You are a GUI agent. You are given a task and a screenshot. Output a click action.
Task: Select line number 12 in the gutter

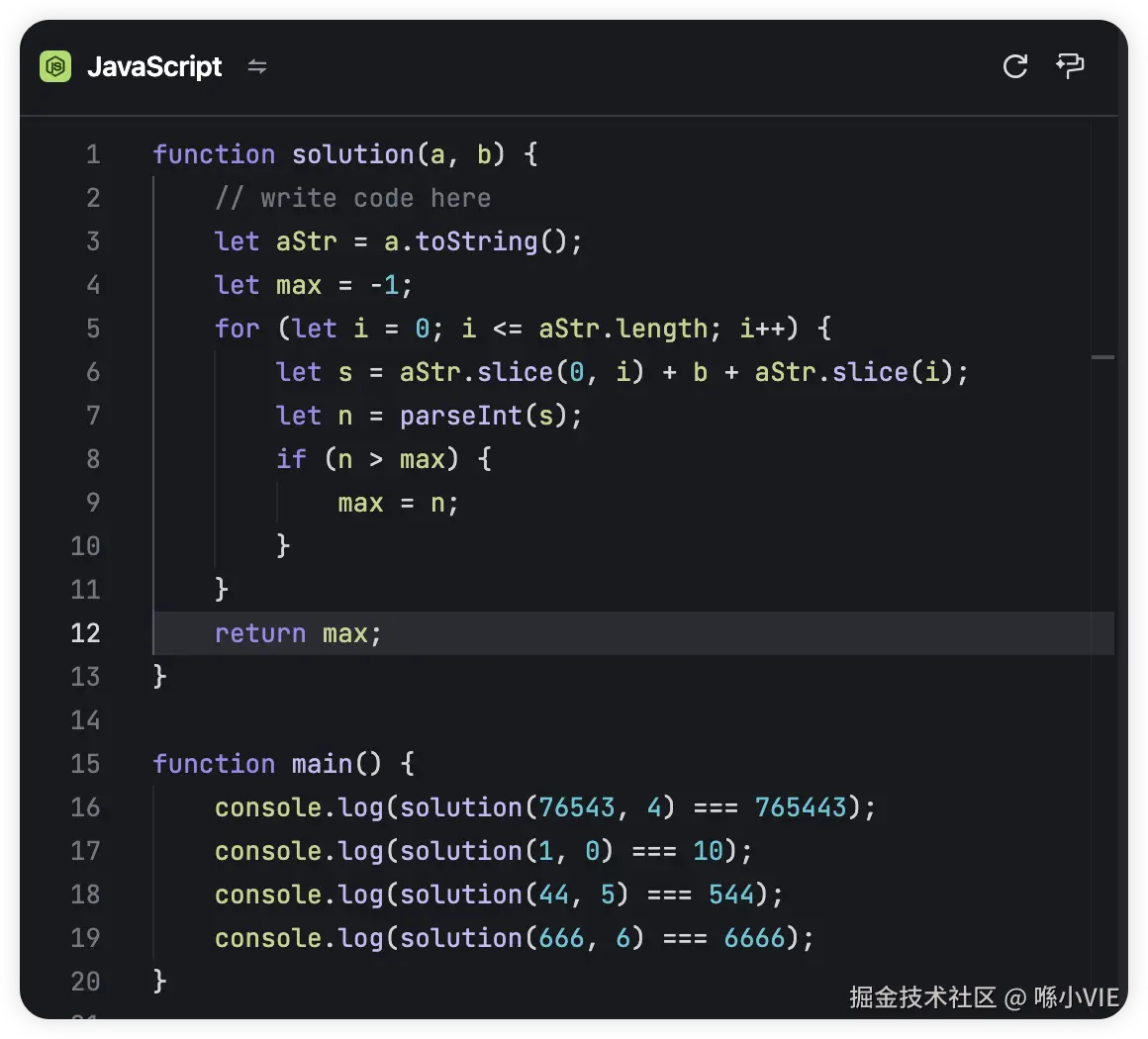point(86,633)
